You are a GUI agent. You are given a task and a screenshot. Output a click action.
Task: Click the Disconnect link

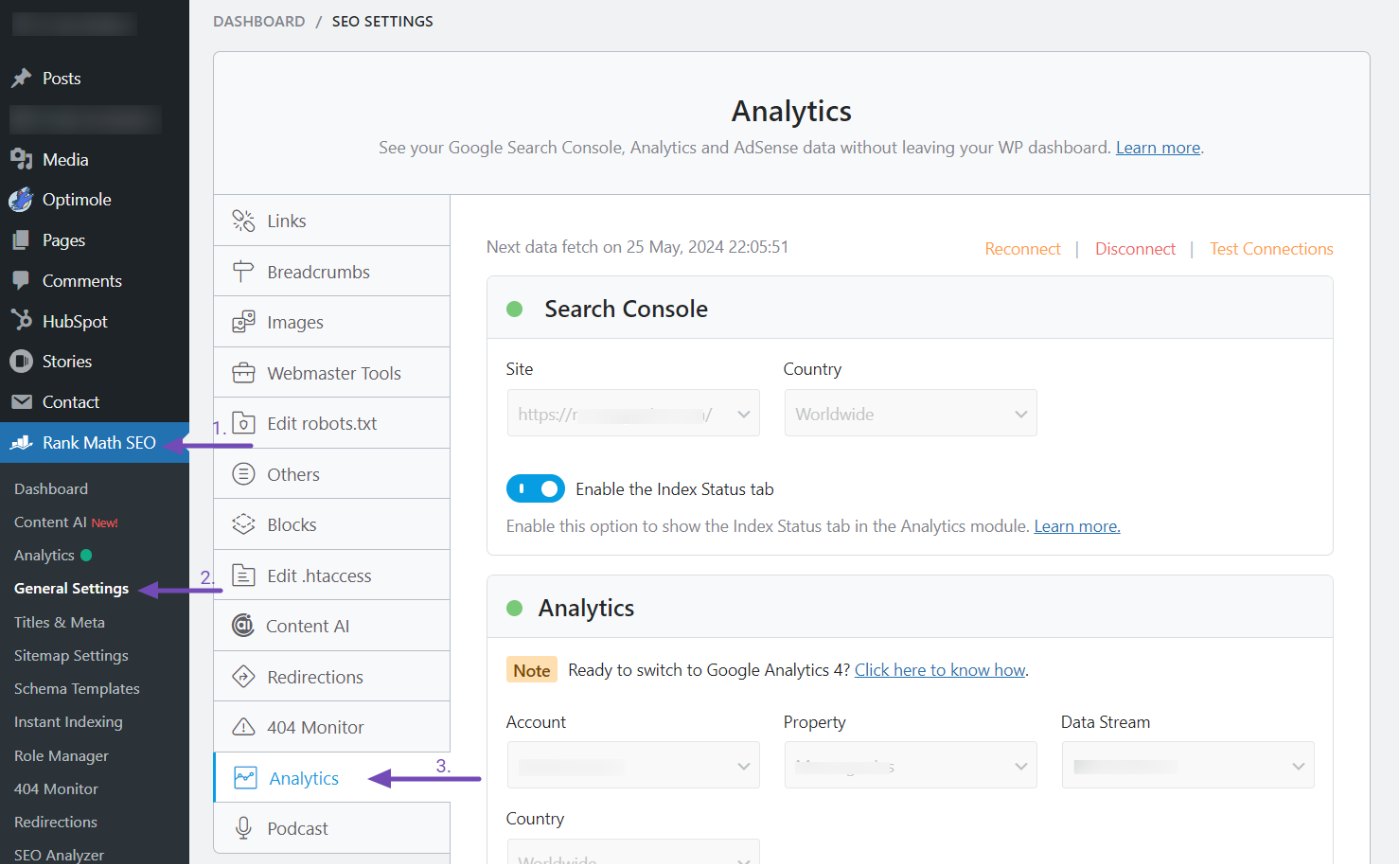point(1135,249)
